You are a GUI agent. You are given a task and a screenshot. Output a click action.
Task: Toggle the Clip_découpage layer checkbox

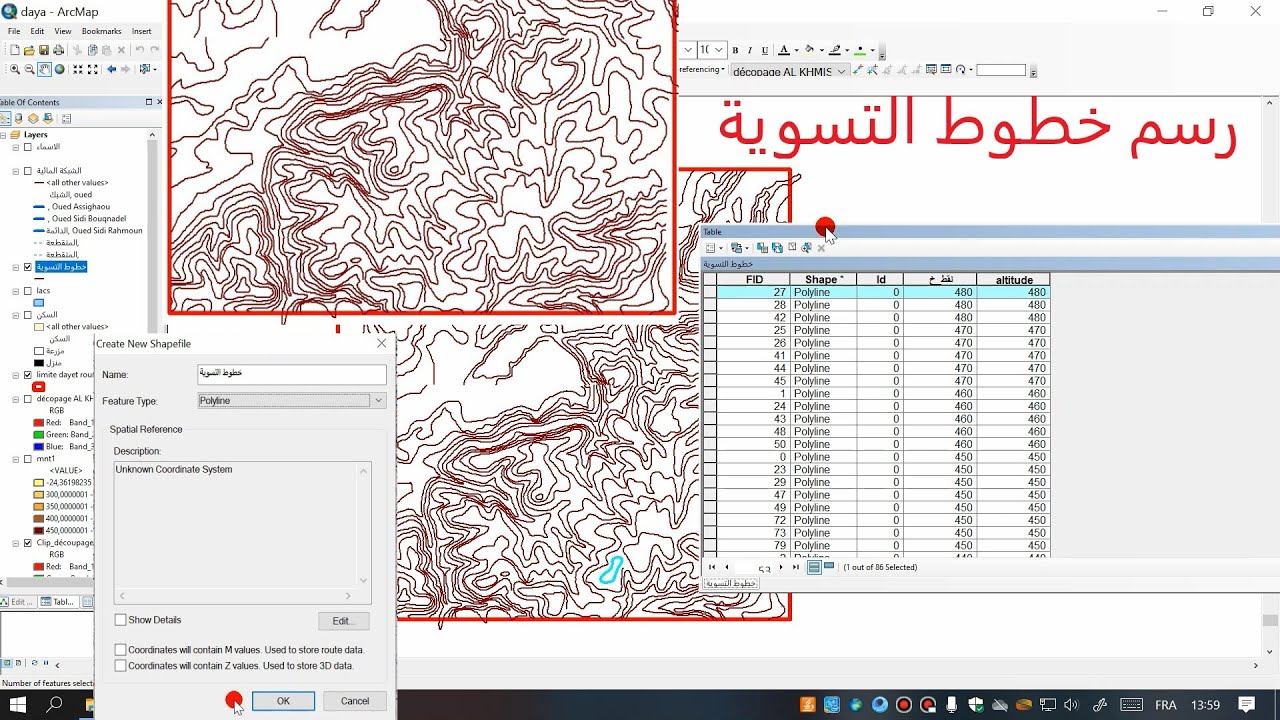pos(28,543)
